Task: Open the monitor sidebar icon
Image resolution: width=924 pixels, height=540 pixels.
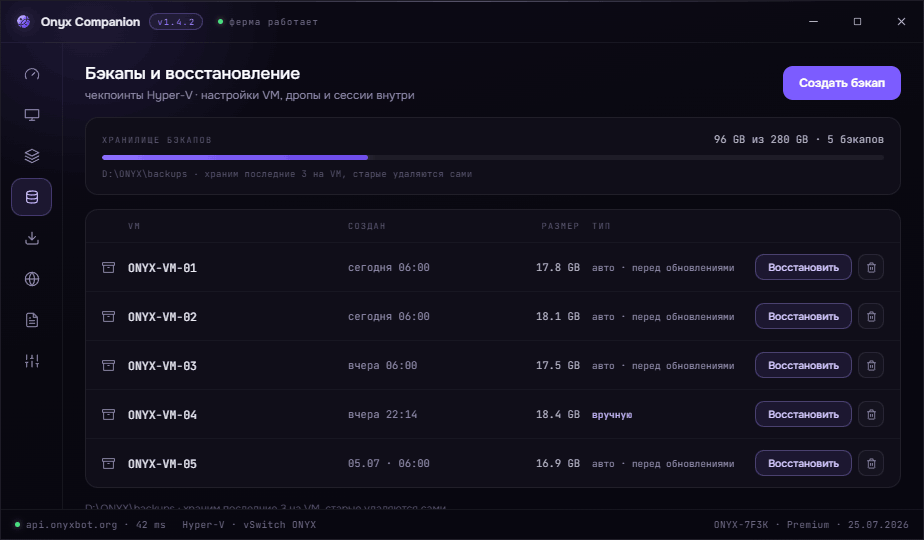Action: (x=32, y=115)
